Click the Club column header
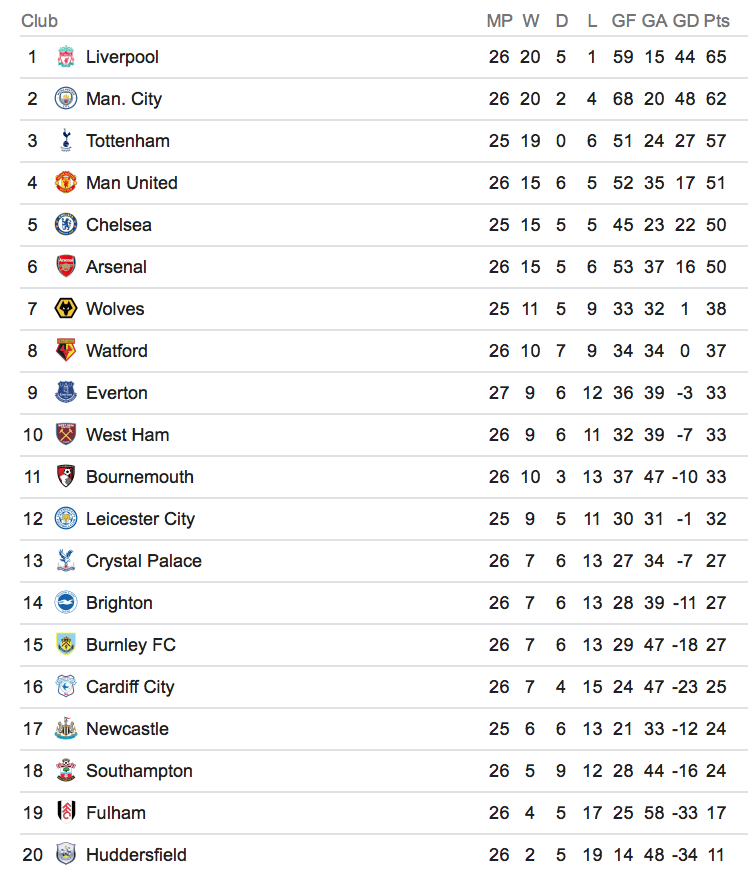The height and width of the screenshot is (884, 748). pos(40,21)
